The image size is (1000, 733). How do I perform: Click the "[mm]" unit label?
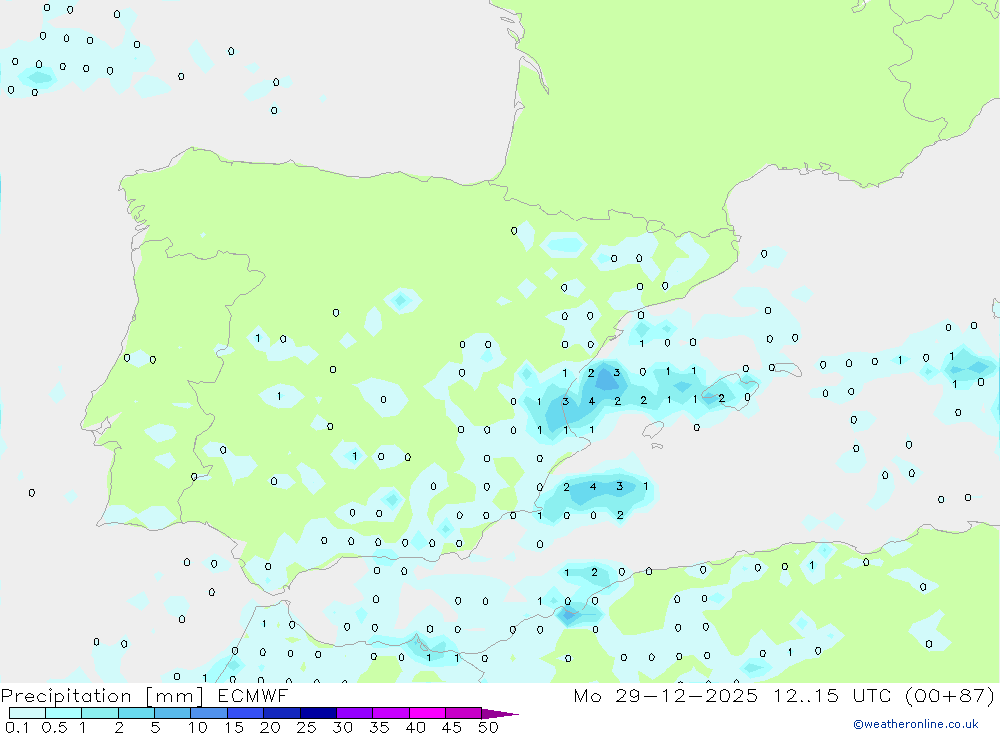[x=175, y=696]
